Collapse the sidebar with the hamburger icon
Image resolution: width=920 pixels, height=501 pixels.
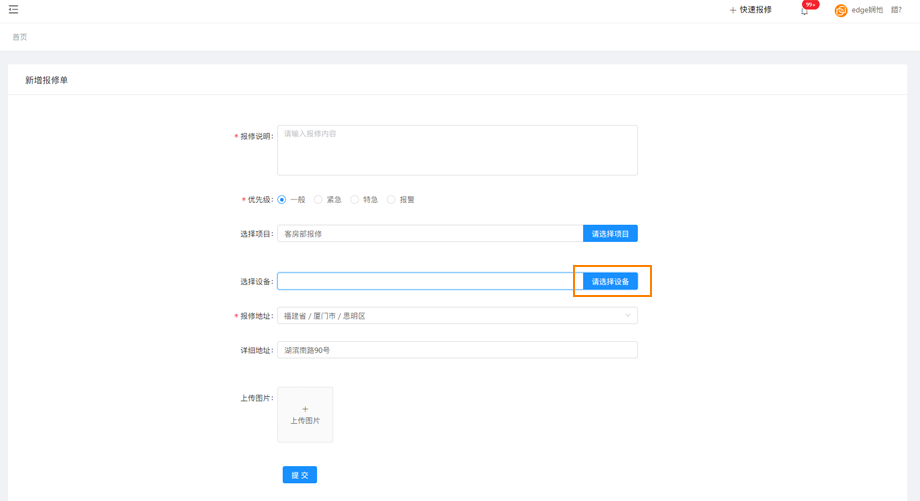click(x=13, y=10)
